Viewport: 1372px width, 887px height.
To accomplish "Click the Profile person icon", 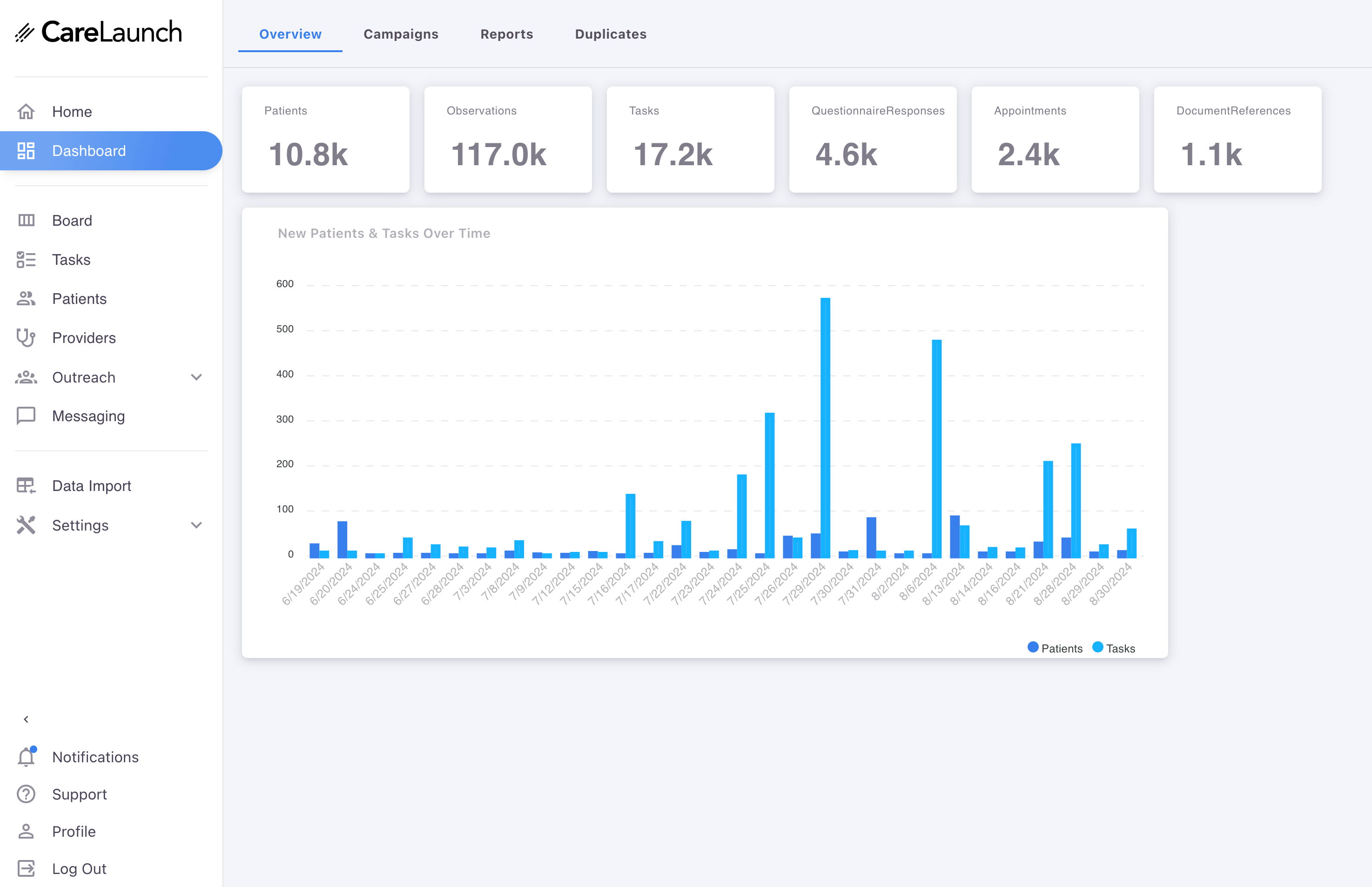I will (26, 831).
